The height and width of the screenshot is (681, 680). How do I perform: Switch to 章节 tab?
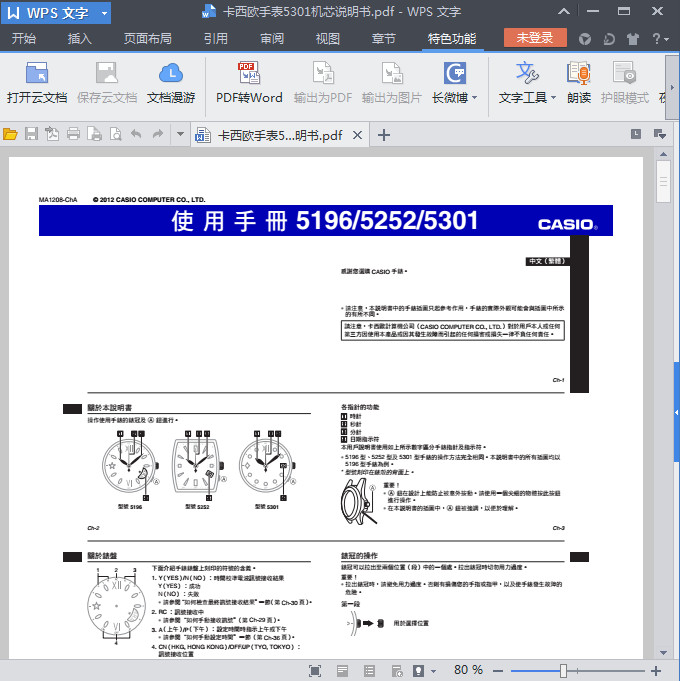click(x=383, y=39)
